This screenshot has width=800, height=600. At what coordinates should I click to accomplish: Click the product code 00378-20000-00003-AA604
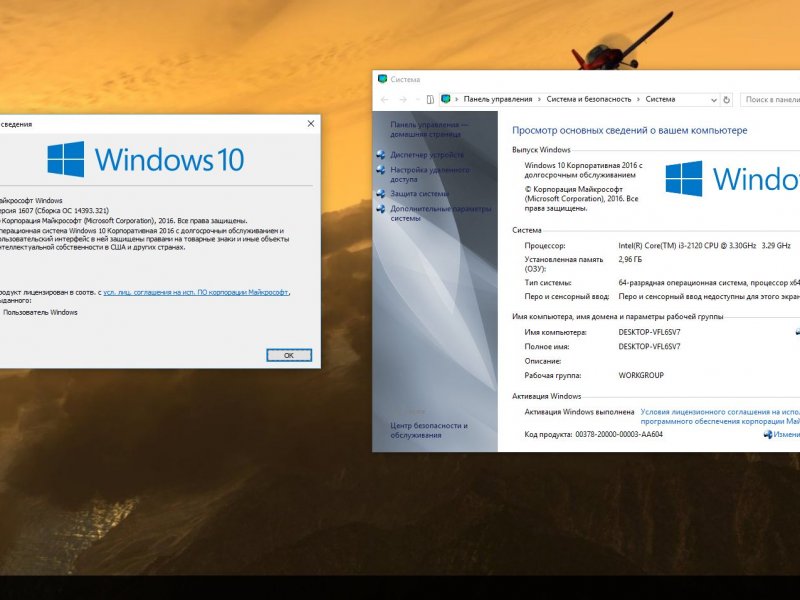point(619,435)
